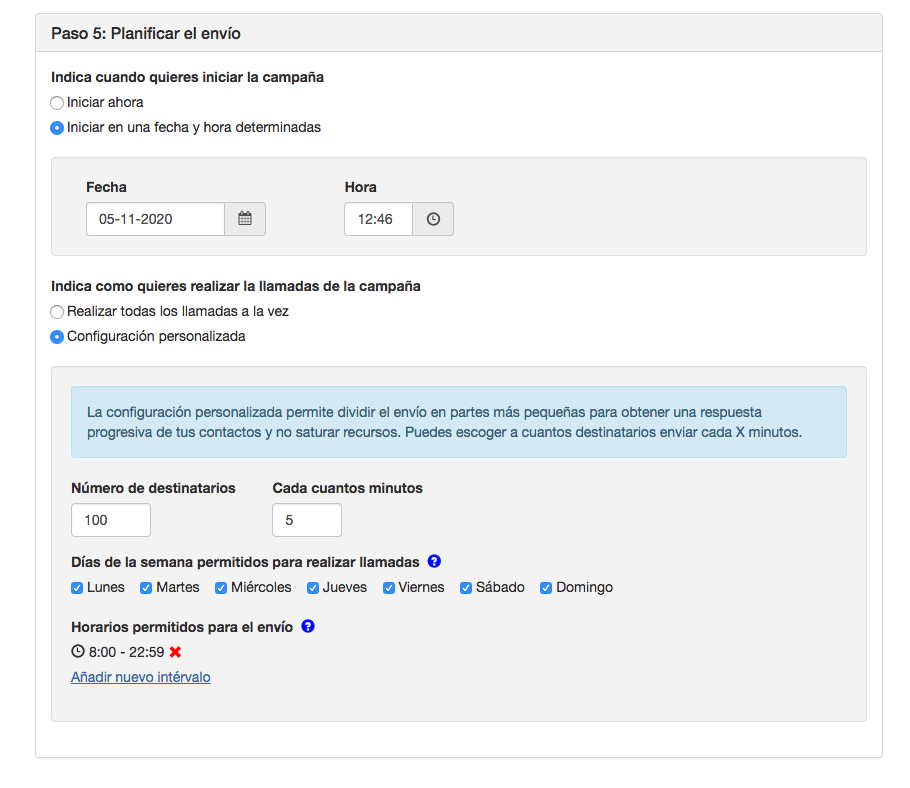
Task: Disable the Miércoles checkbox
Action: (x=221, y=588)
